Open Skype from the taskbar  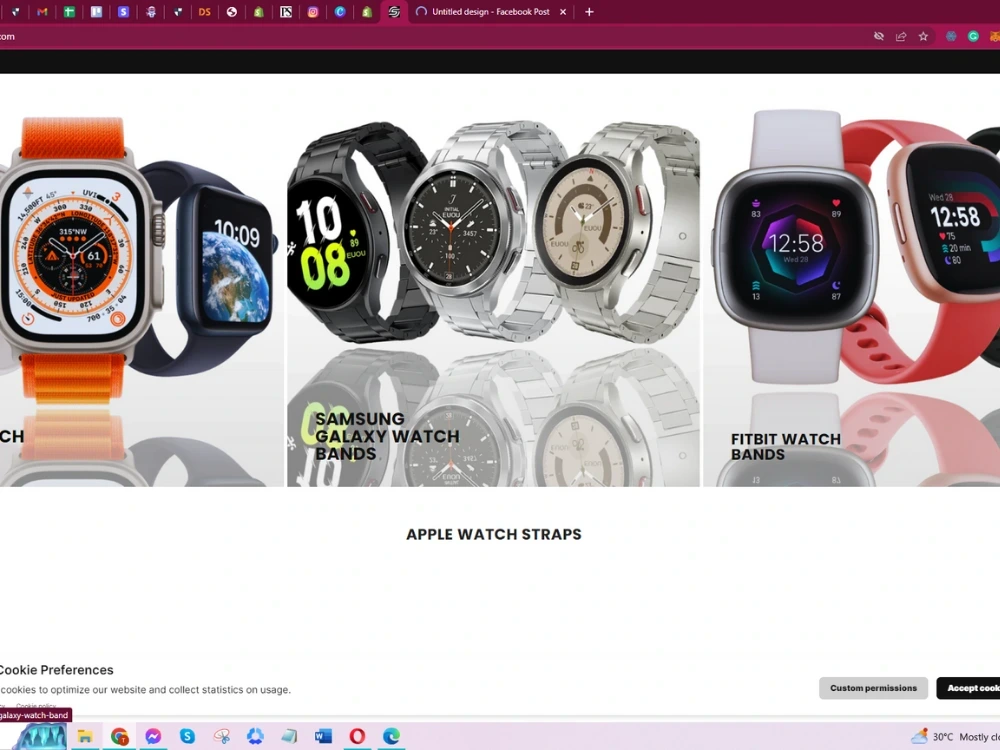187,737
